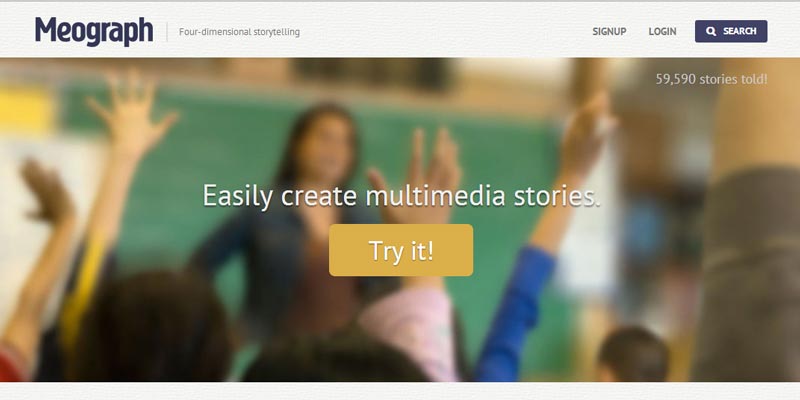Click the white strip below the hero image

coord(400,391)
